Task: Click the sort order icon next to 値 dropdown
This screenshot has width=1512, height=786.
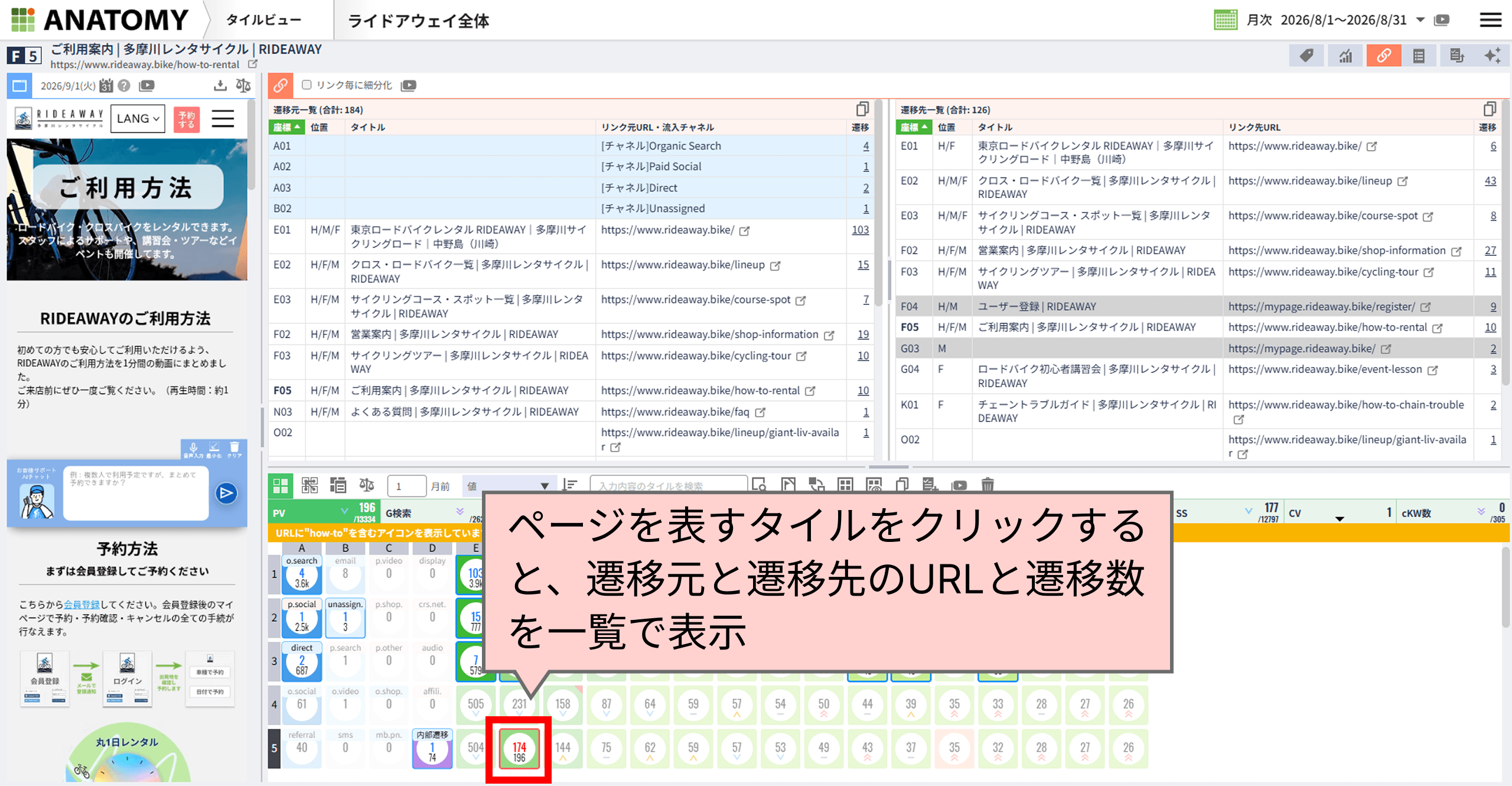Action: (569, 485)
